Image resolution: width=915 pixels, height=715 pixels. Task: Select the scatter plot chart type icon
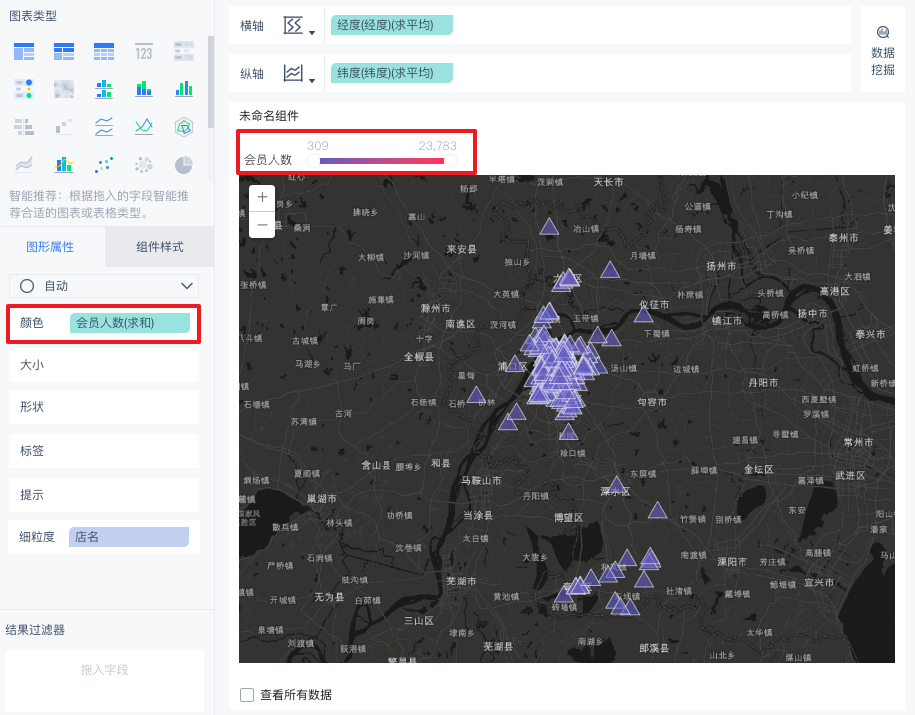[103, 164]
